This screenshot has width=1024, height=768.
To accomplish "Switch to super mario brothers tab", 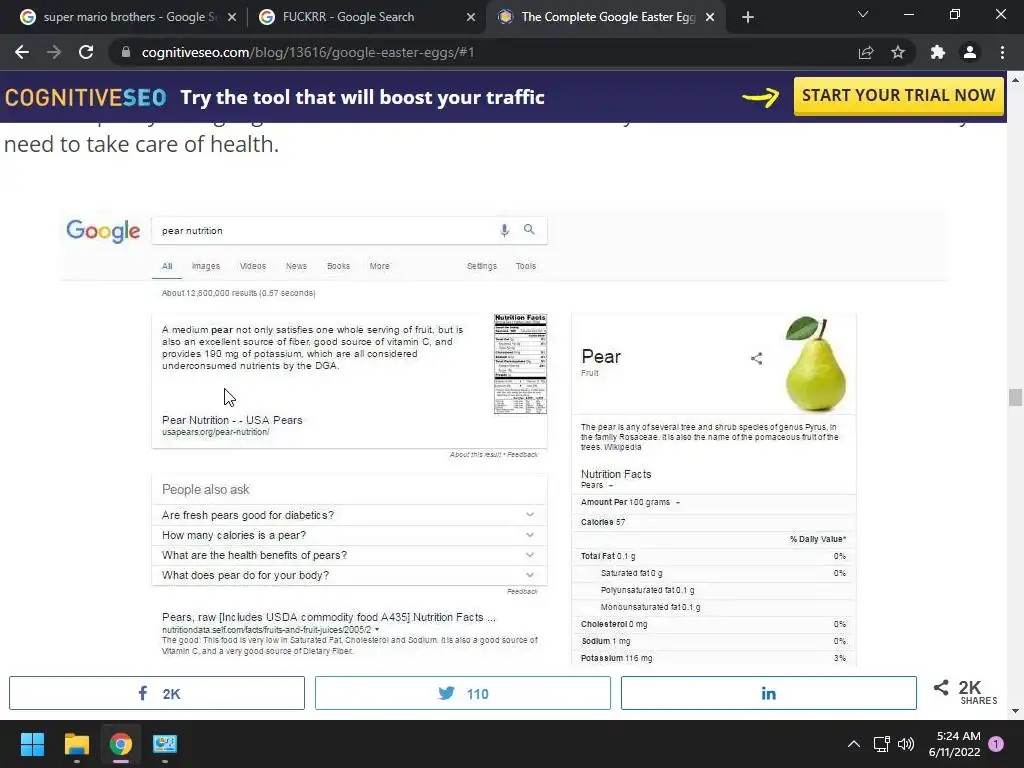I will click(127, 17).
